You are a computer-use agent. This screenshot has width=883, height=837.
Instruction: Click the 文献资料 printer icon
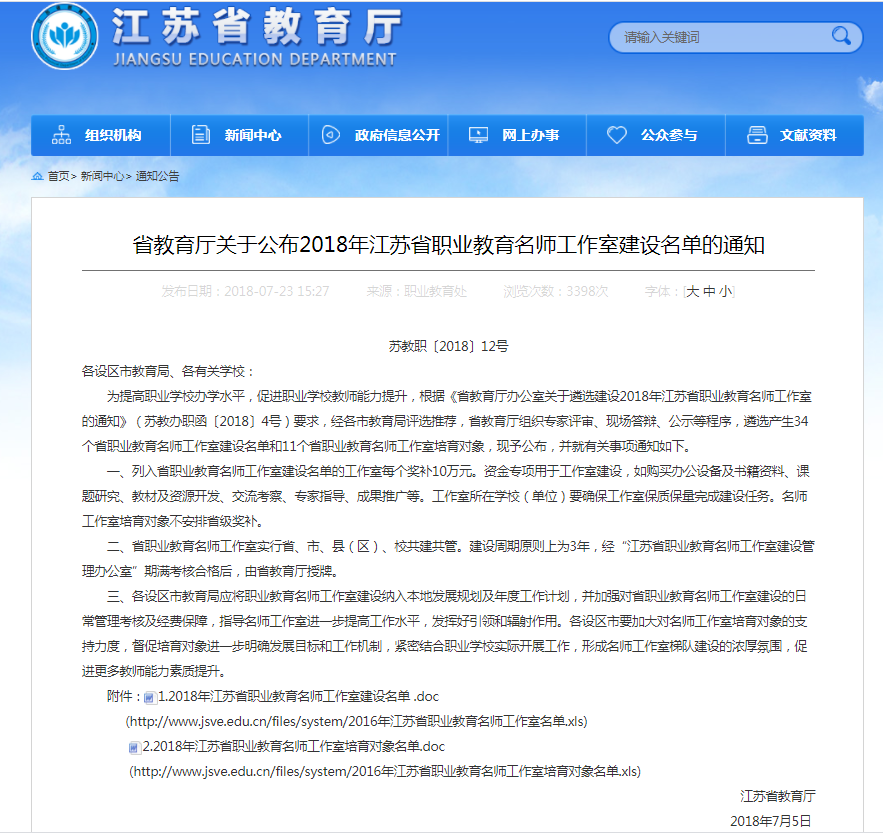point(757,135)
